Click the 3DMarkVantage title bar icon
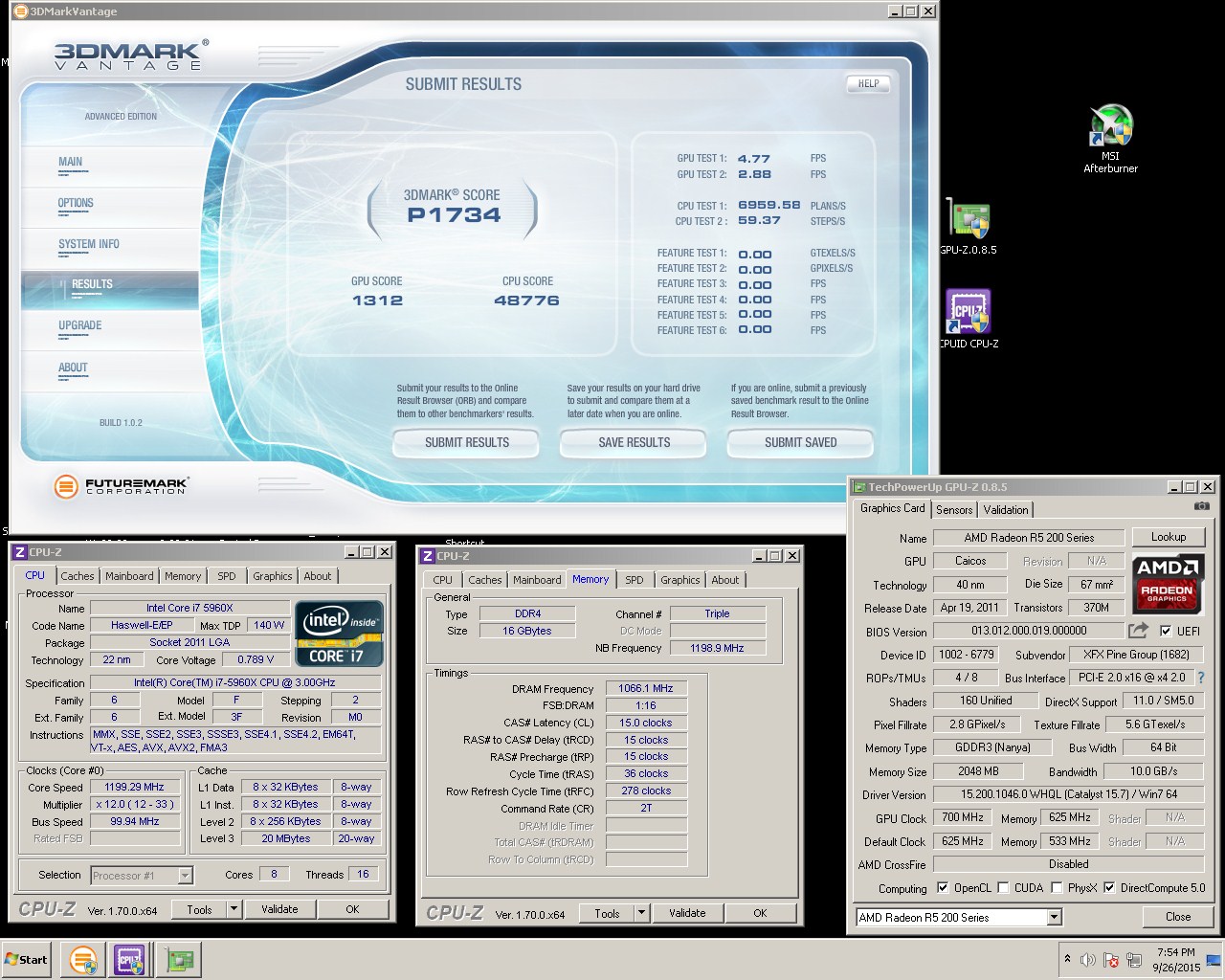The width and height of the screenshot is (1225, 980). [x=20, y=11]
